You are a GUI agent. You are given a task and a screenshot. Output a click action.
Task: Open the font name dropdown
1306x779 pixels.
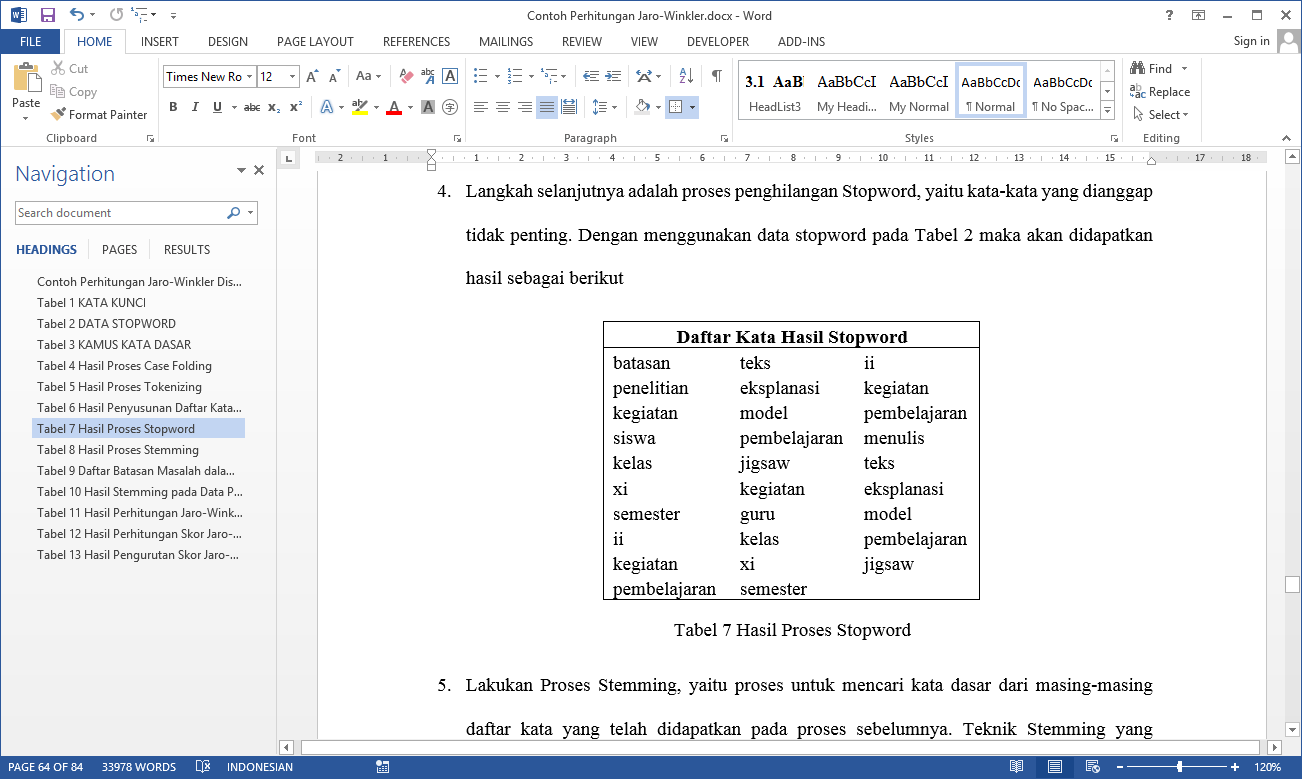[x=249, y=77]
